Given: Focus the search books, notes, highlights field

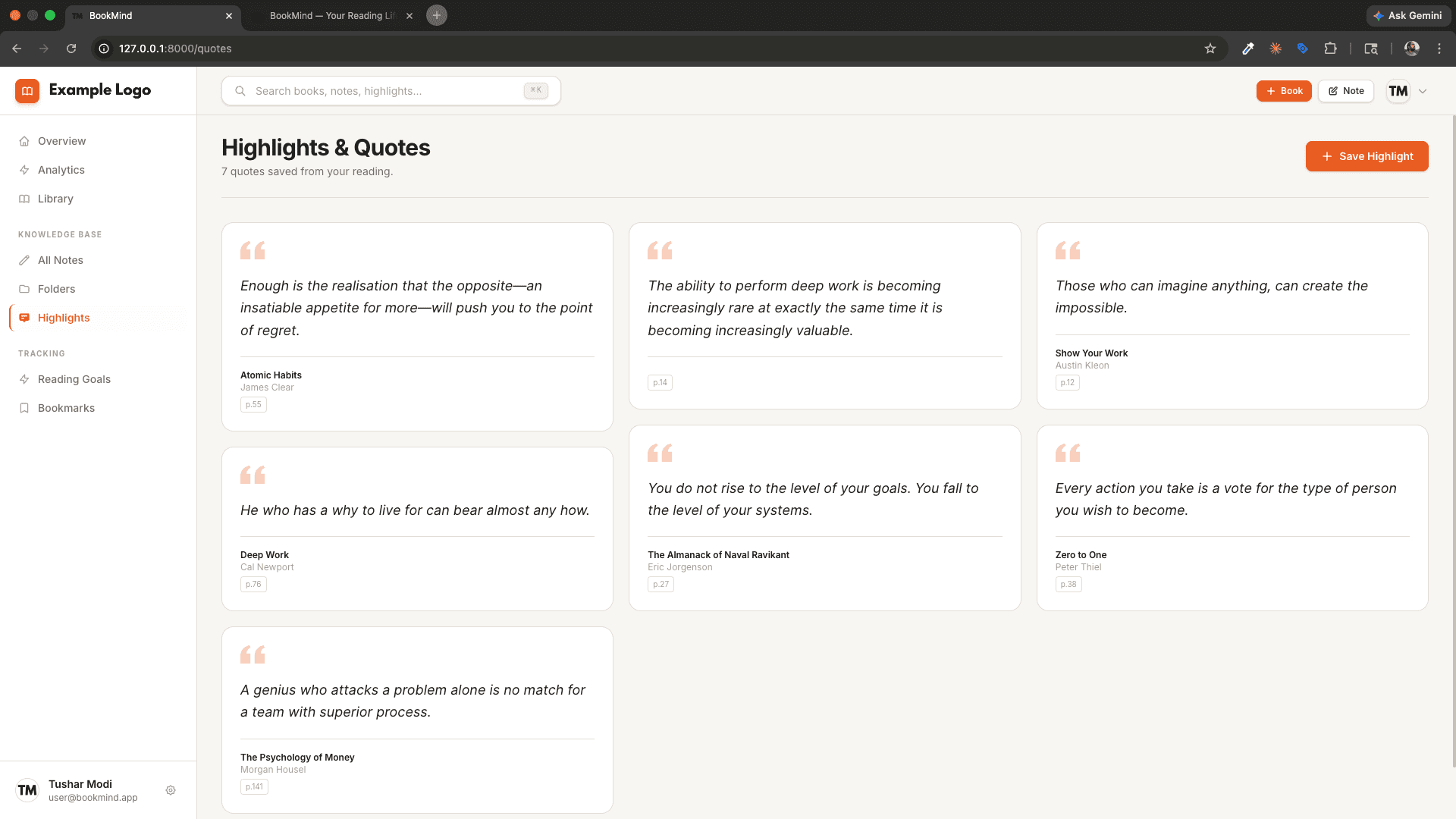Looking at the screenshot, I should click(x=391, y=91).
